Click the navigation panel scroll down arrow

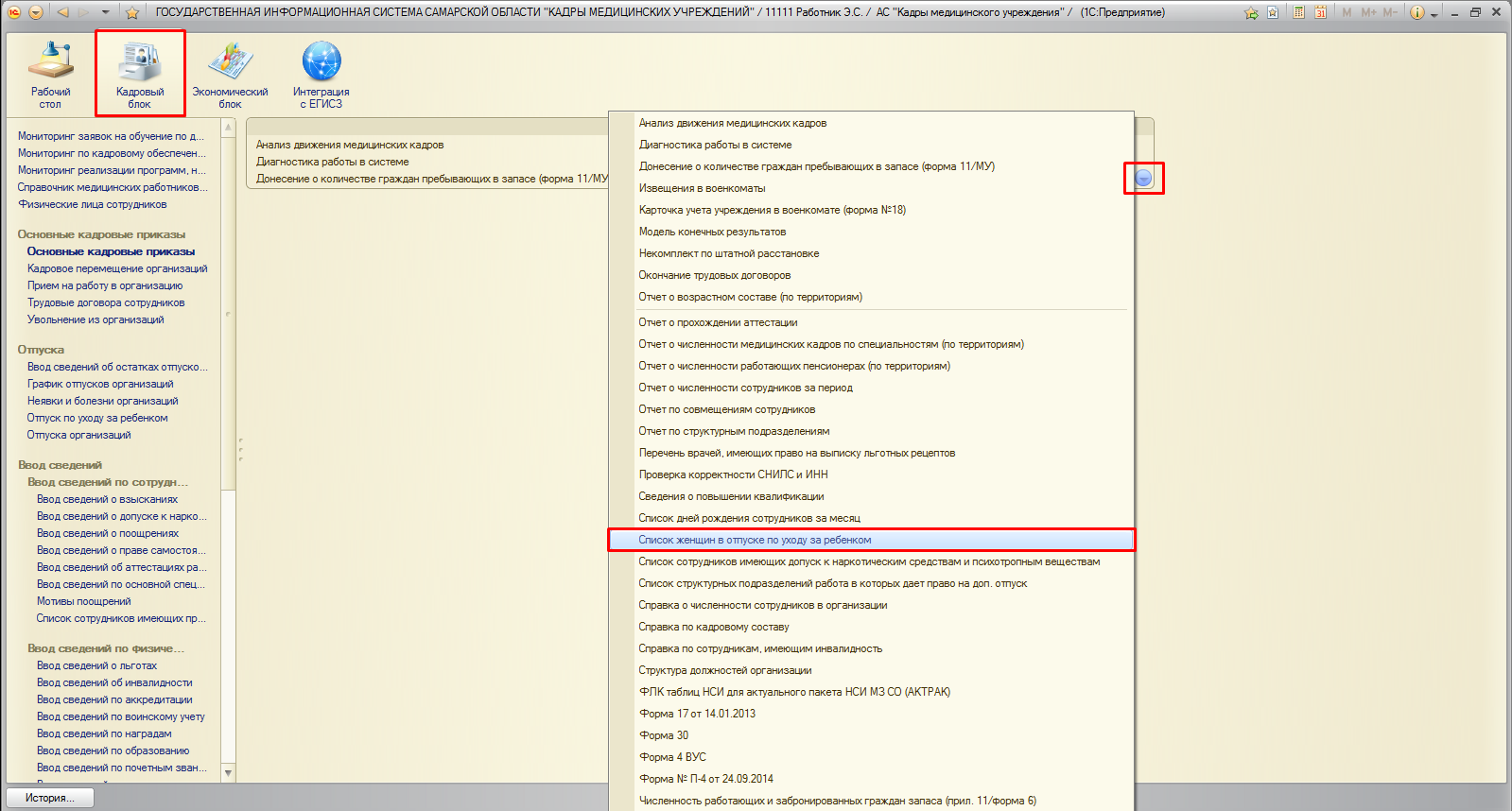(228, 772)
